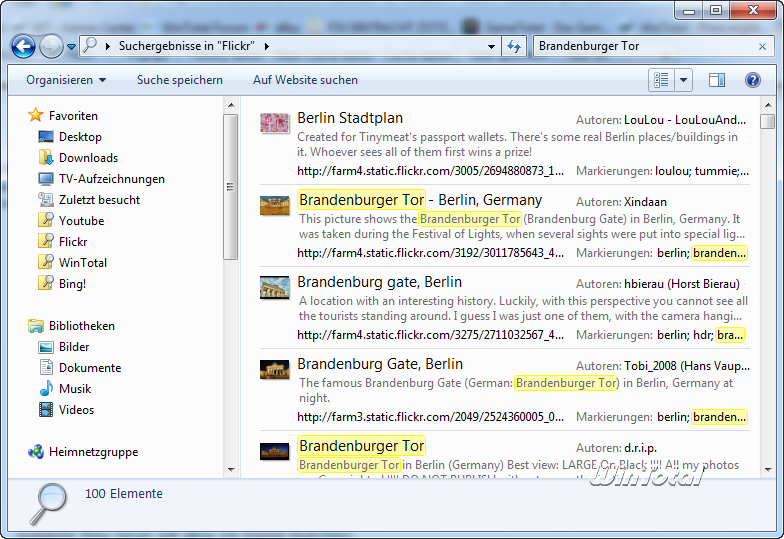Open the Musik library
The height and width of the screenshot is (539, 784).
tap(74, 389)
